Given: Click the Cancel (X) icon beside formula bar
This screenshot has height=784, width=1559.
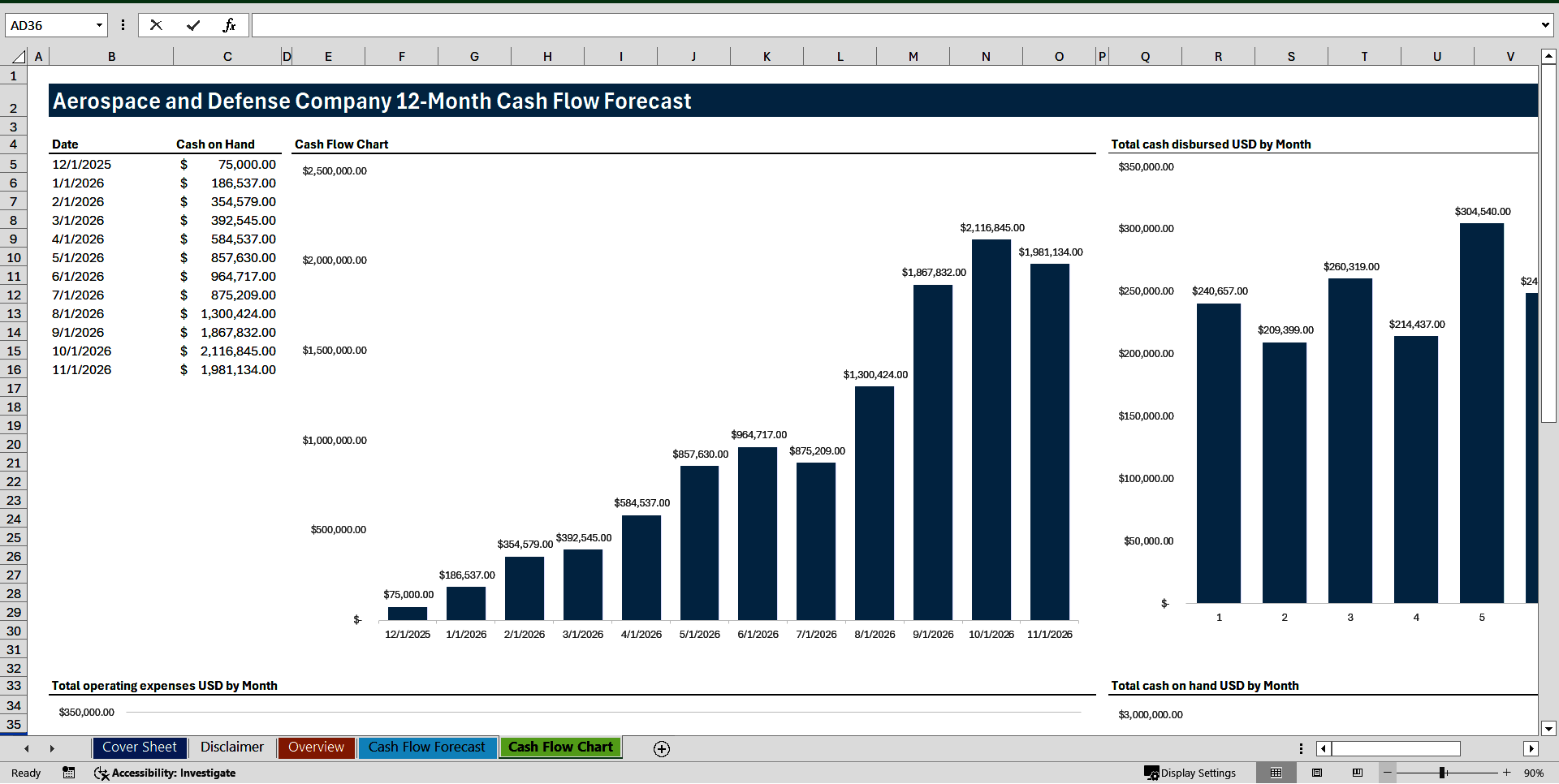Looking at the screenshot, I should coord(155,24).
